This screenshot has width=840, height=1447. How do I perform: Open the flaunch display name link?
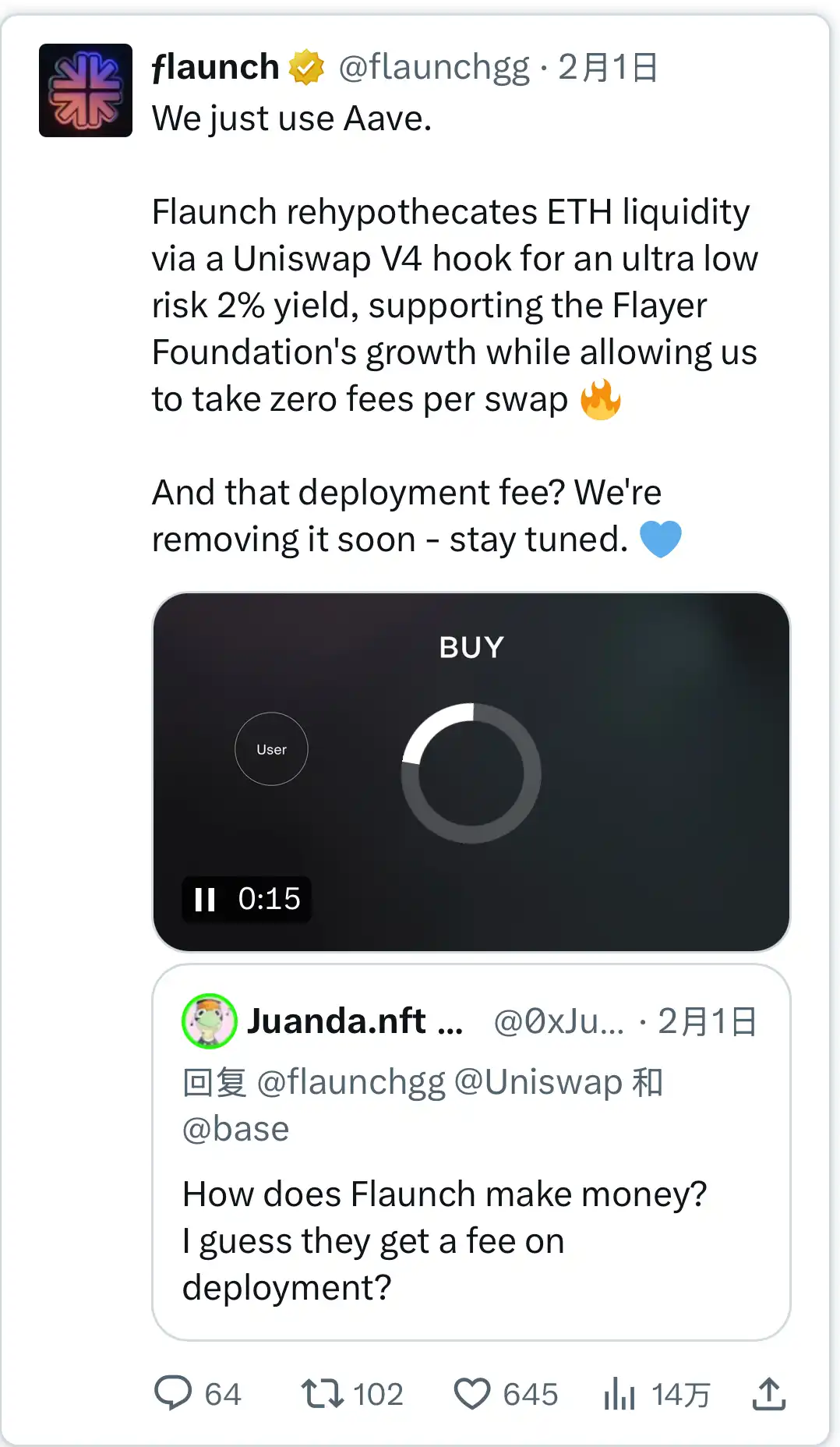click(x=216, y=67)
